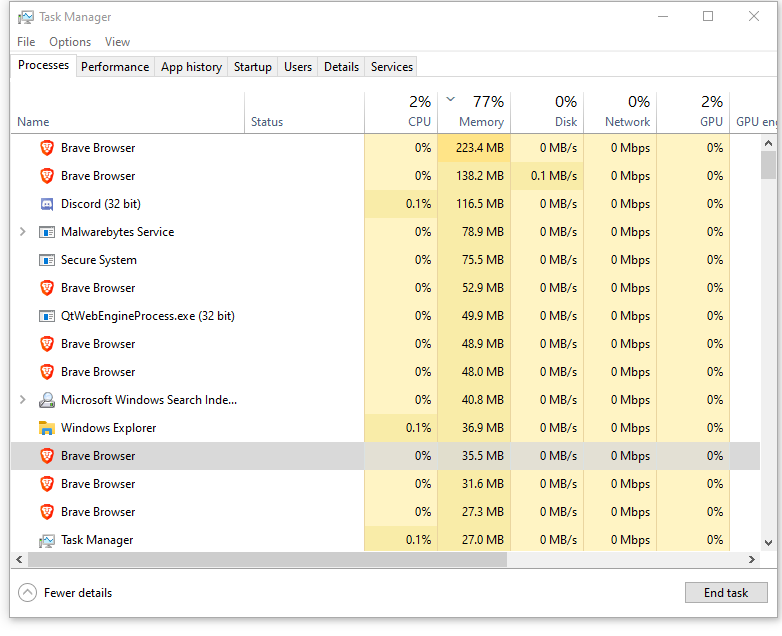Viewport: 782px width, 636px height.
Task: Expand the Malwarebytes Service process group
Action: (22, 231)
